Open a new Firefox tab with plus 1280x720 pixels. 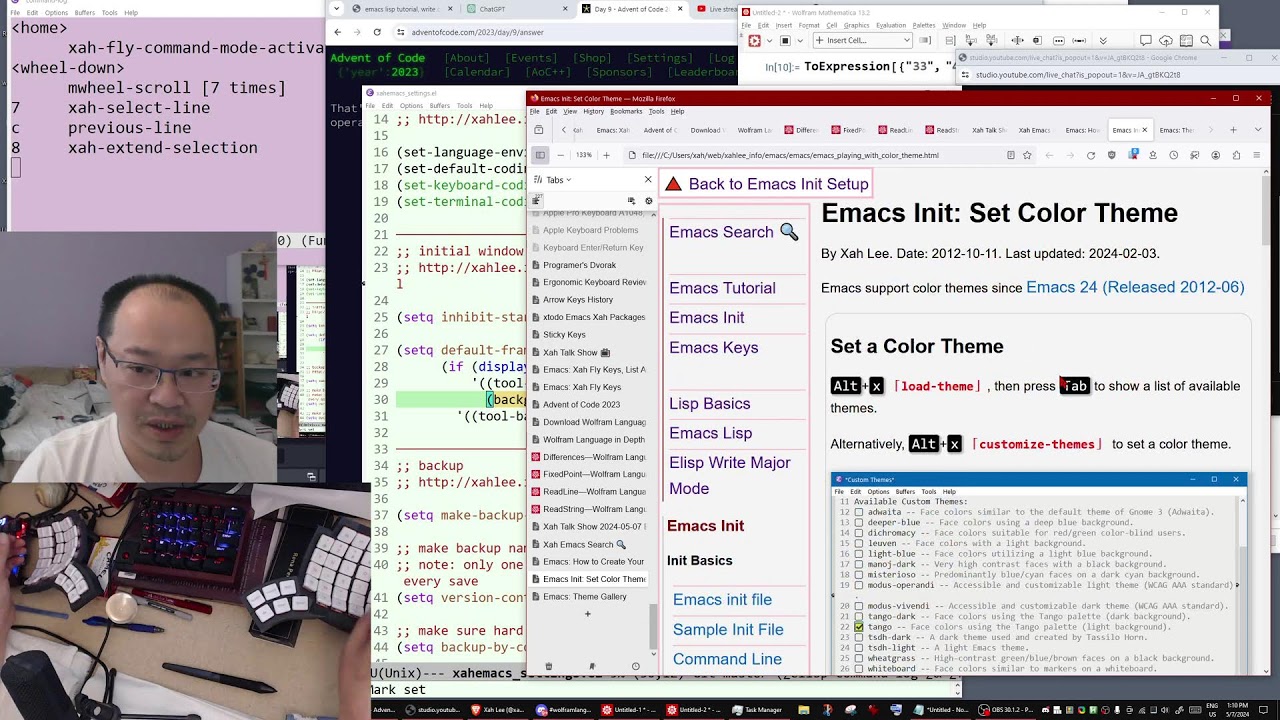tap(1233, 130)
